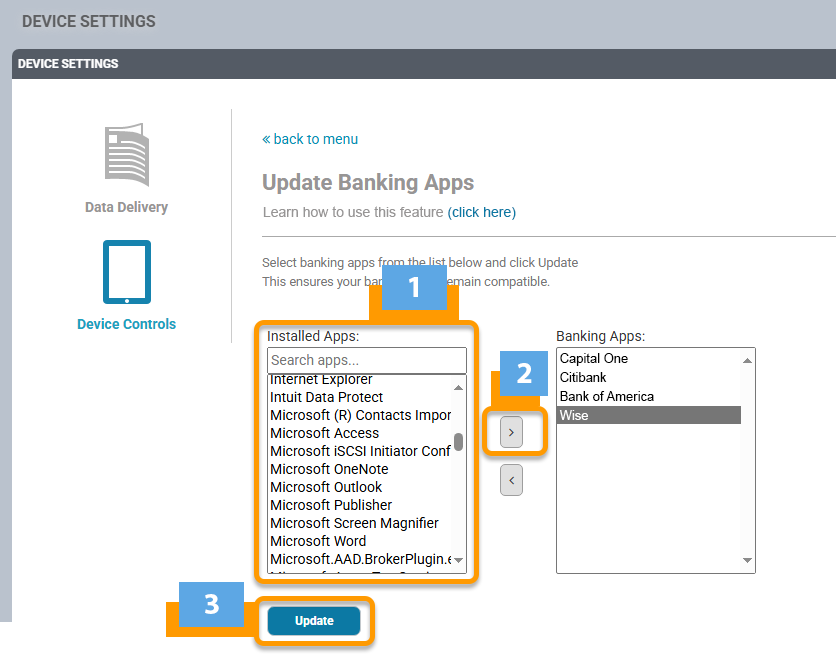Open the 'click here' help link
The image size is (836, 670).
(481, 212)
